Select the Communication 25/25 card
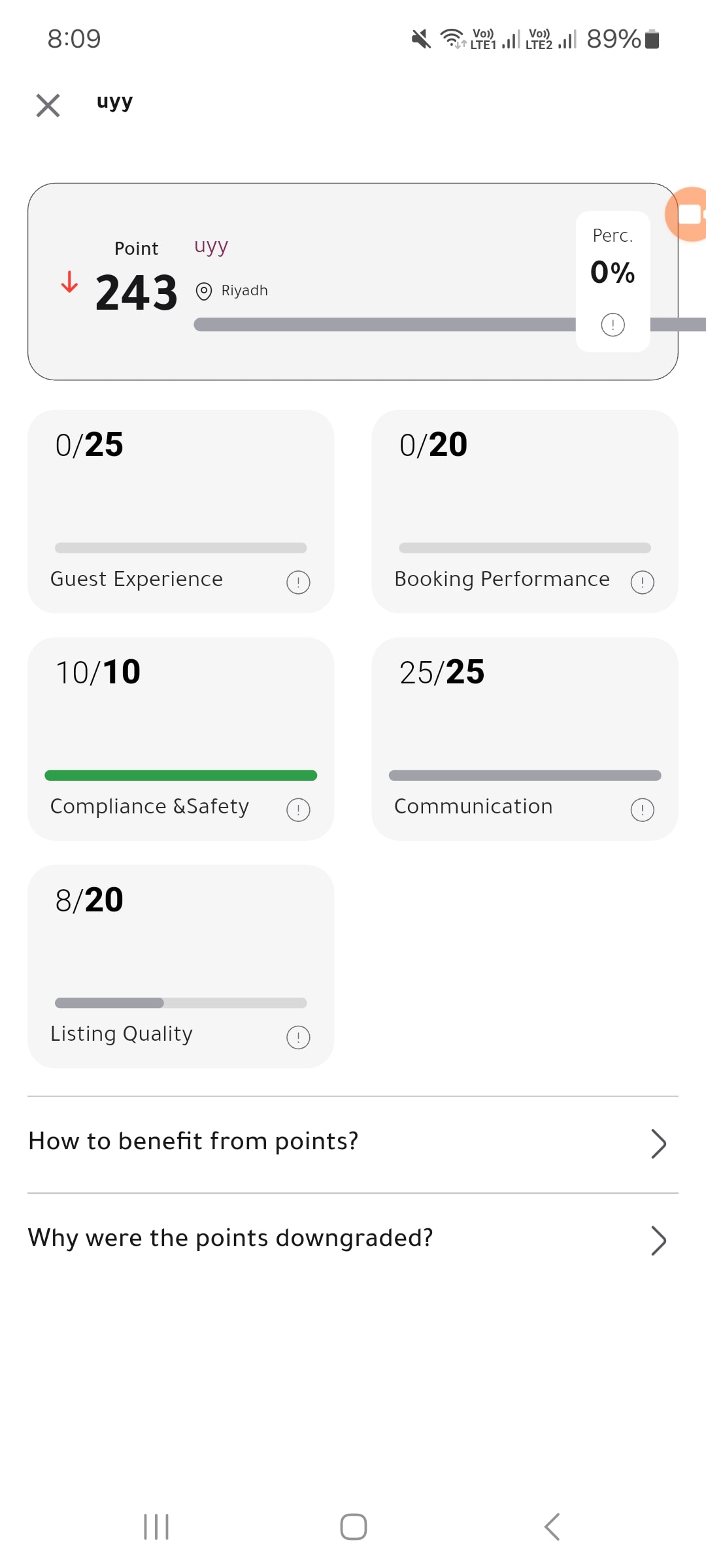The height and width of the screenshot is (1568, 706). coord(525,739)
